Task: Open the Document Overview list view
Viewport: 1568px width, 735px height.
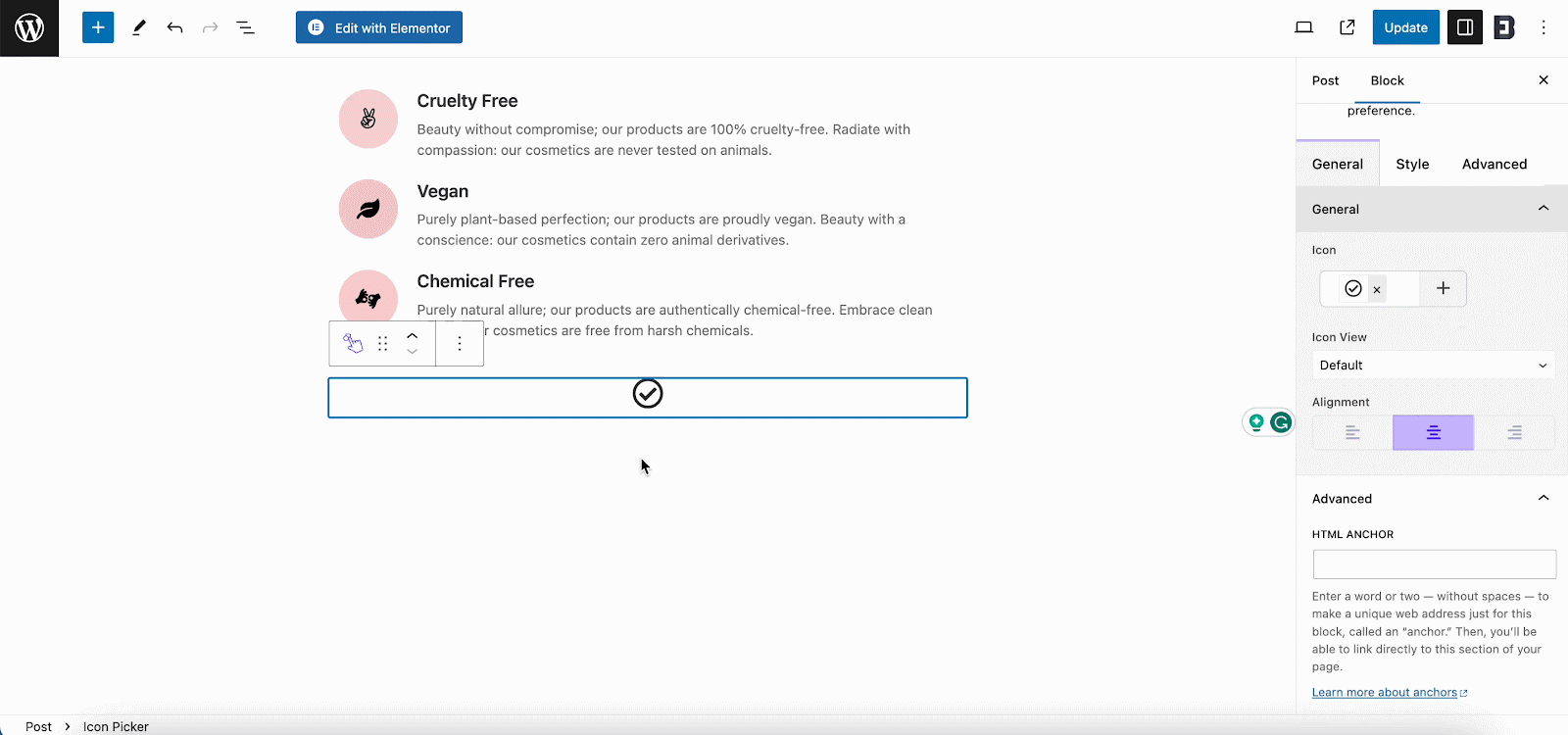Action: point(245,27)
